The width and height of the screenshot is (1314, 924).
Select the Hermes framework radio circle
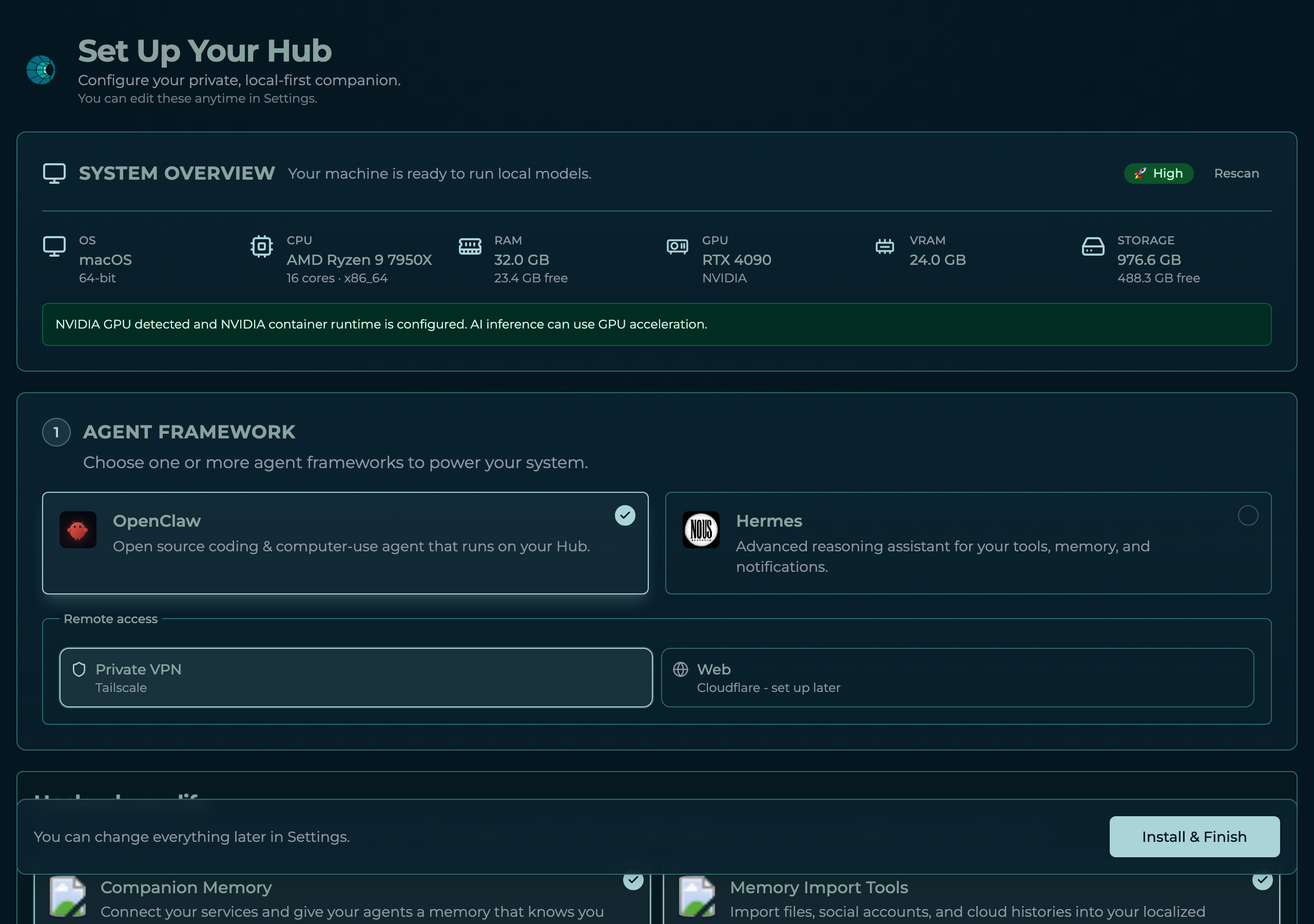click(1248, 515)
